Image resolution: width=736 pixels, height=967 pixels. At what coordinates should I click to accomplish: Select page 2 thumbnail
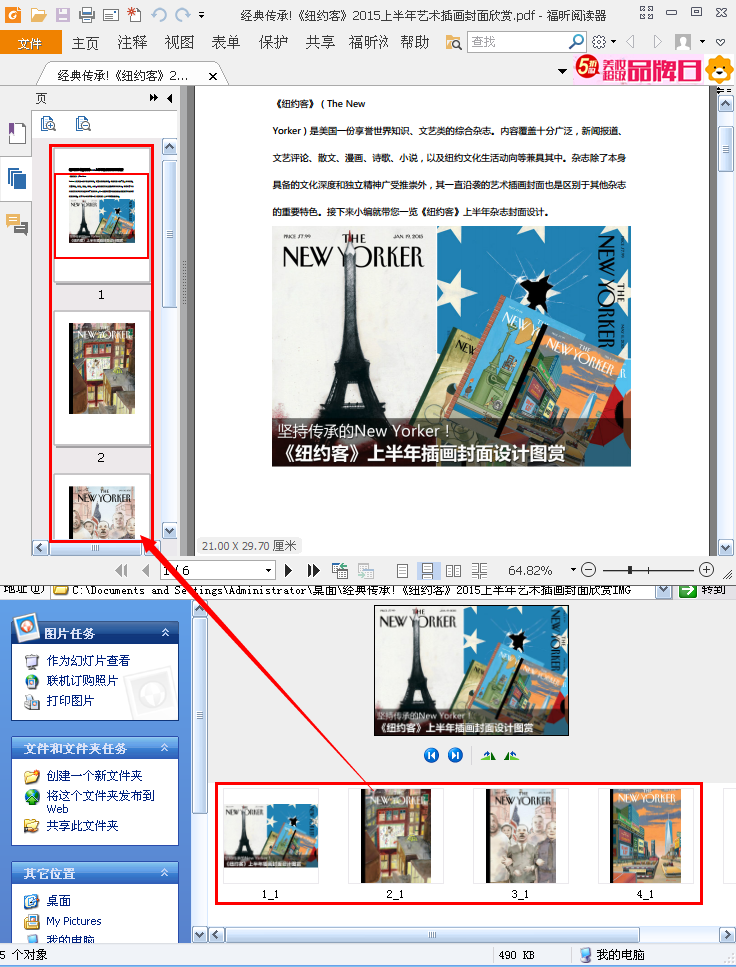coord(102,377)
